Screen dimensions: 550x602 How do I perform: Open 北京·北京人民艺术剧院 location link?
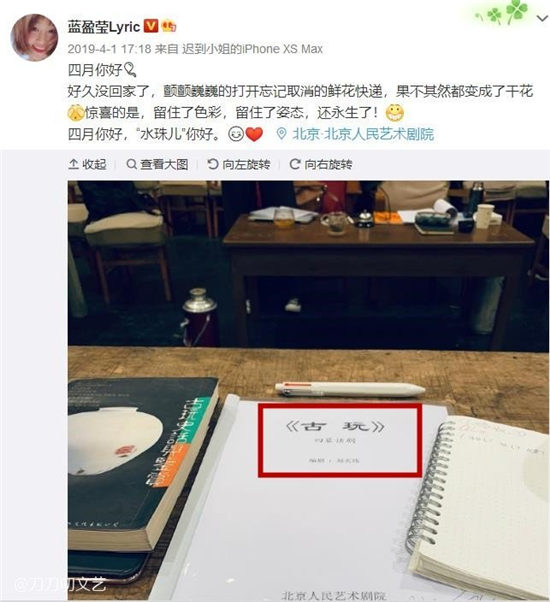coord(363,134)
